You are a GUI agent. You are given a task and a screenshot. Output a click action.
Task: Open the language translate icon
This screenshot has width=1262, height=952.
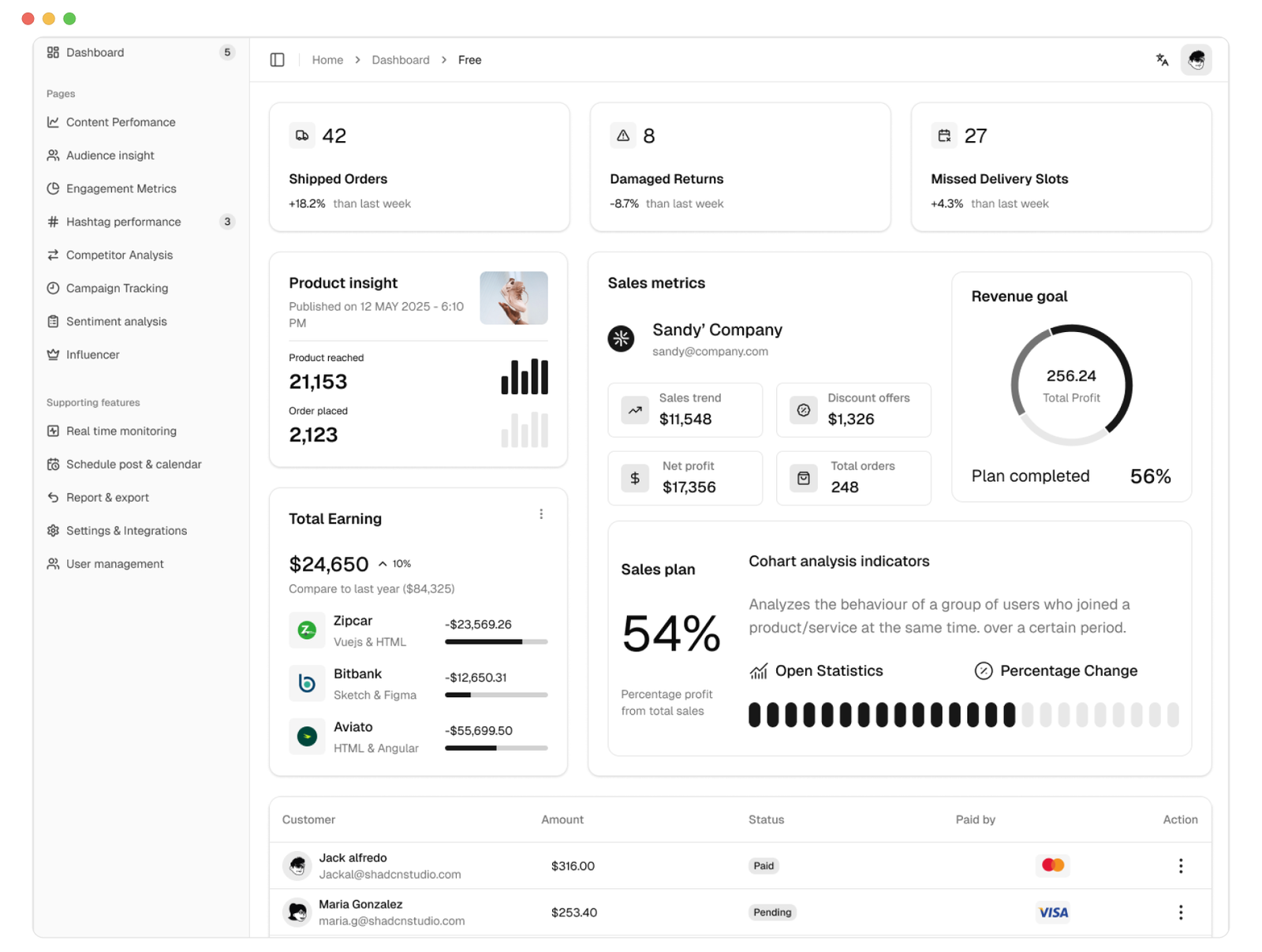point(1162,60)
